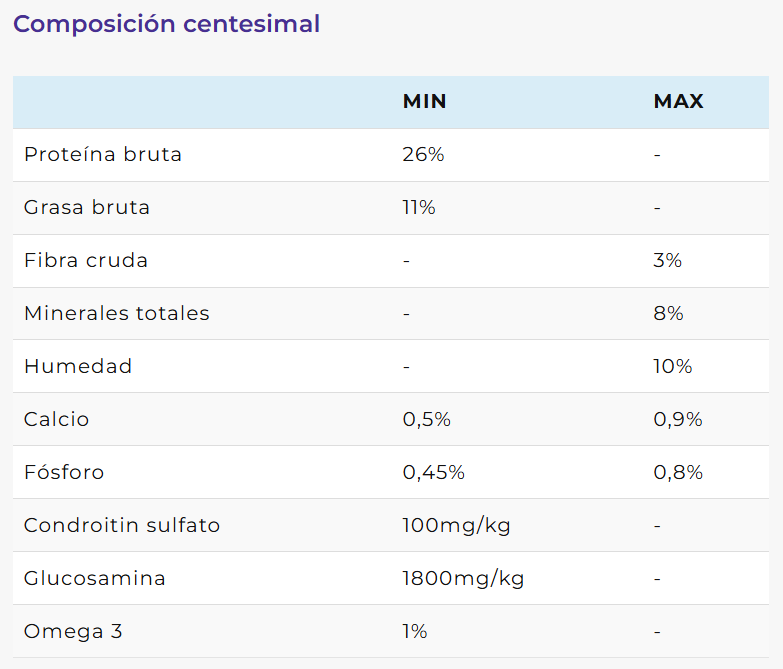Screen dimensions: 783x669
Task: Click the 26% protein minimum value
Action: [423, 155]
